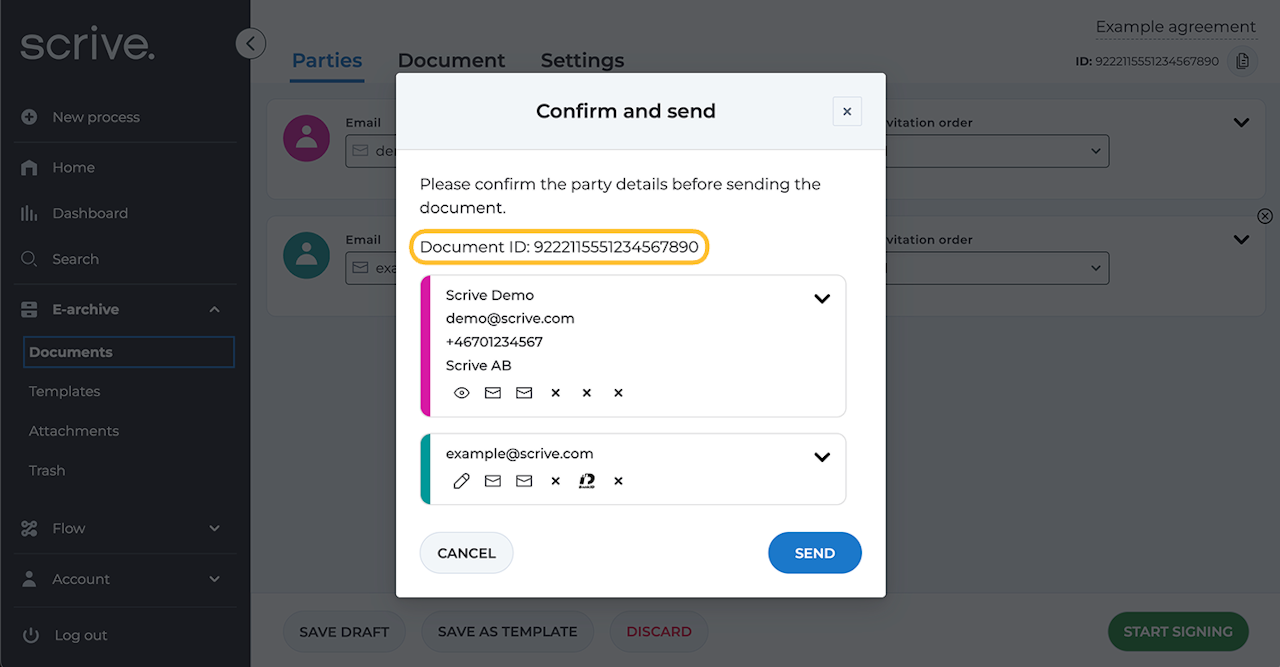Click the signing pen icon for example@scrive.com

(x=461, y=481)
